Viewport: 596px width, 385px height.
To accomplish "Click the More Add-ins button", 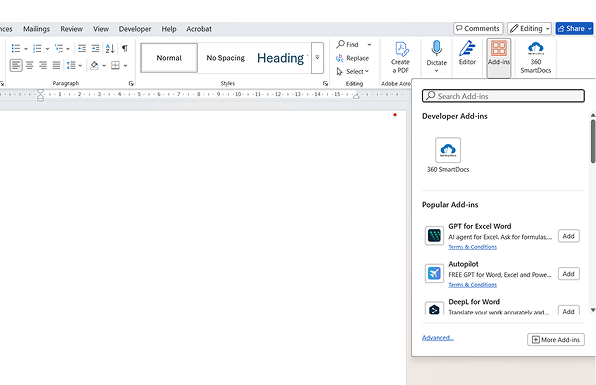I will (556, 340).
